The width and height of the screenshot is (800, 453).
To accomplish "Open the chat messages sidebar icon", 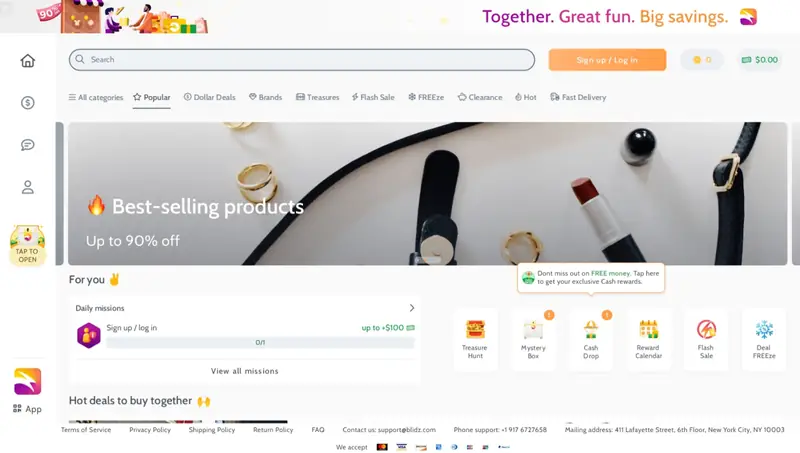I will coord(28,145).
